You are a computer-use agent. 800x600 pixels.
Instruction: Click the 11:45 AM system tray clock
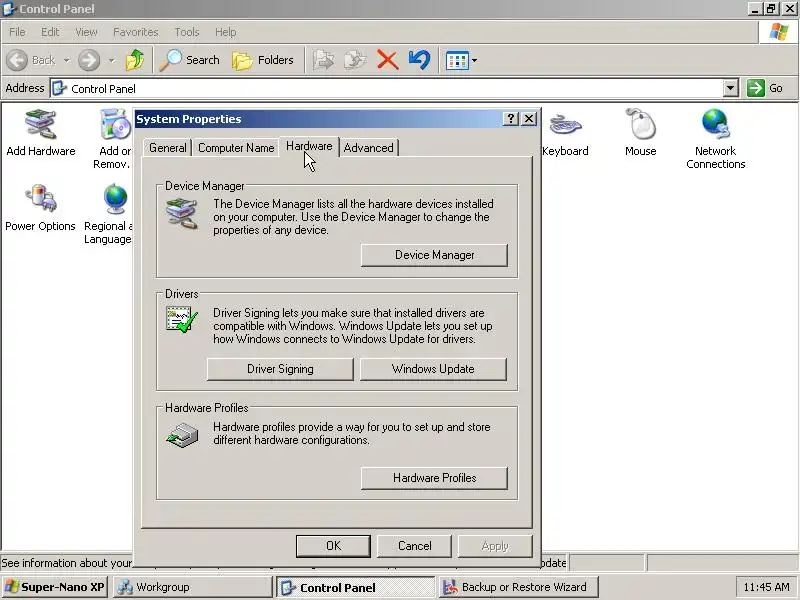(766, 587)
